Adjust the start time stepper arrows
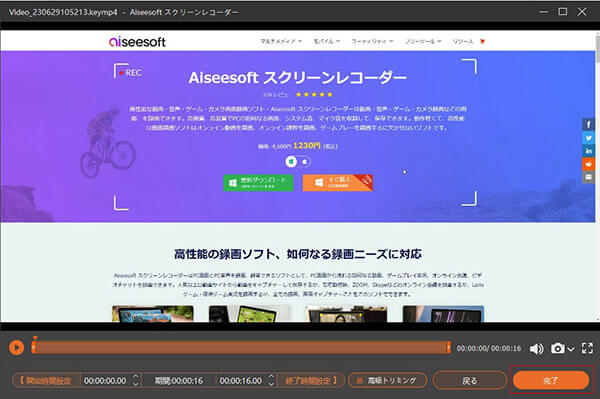Image resolution: width=600 pixels, height=399 pixels. point(135,380)
